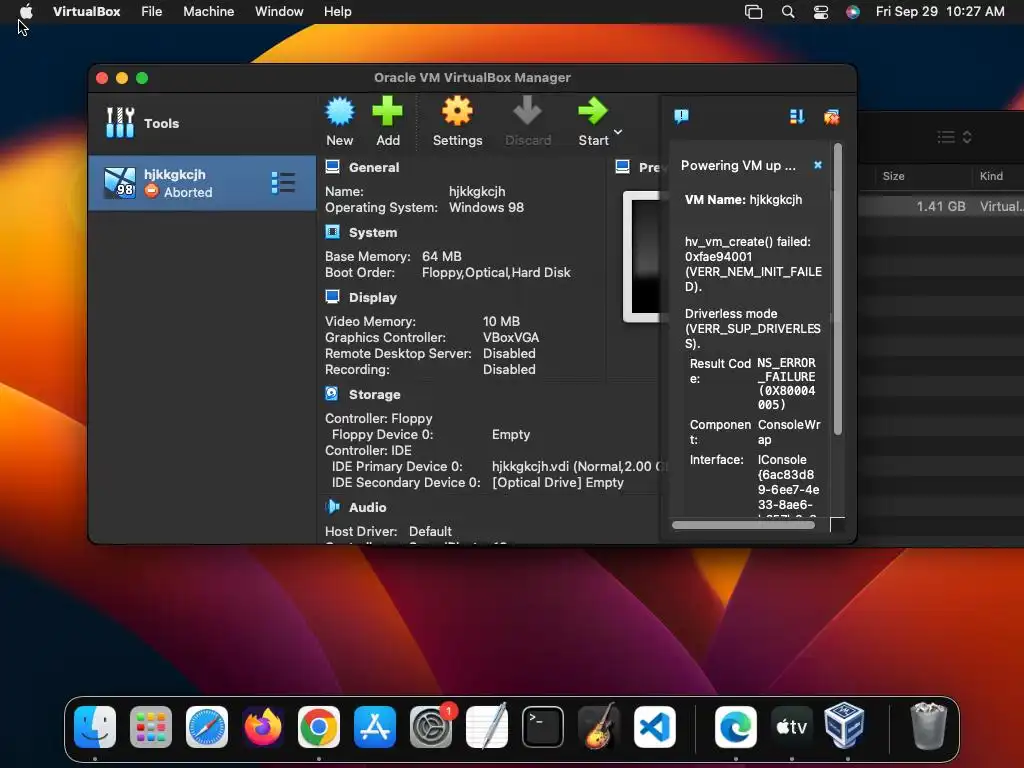Open the Machine menu
The height and width of the screenshot is (768, 1024).
point(208,12)
